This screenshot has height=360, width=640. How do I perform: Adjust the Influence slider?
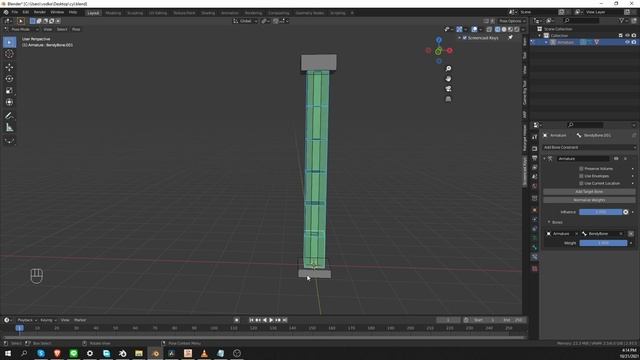click(x=600, y=212)
